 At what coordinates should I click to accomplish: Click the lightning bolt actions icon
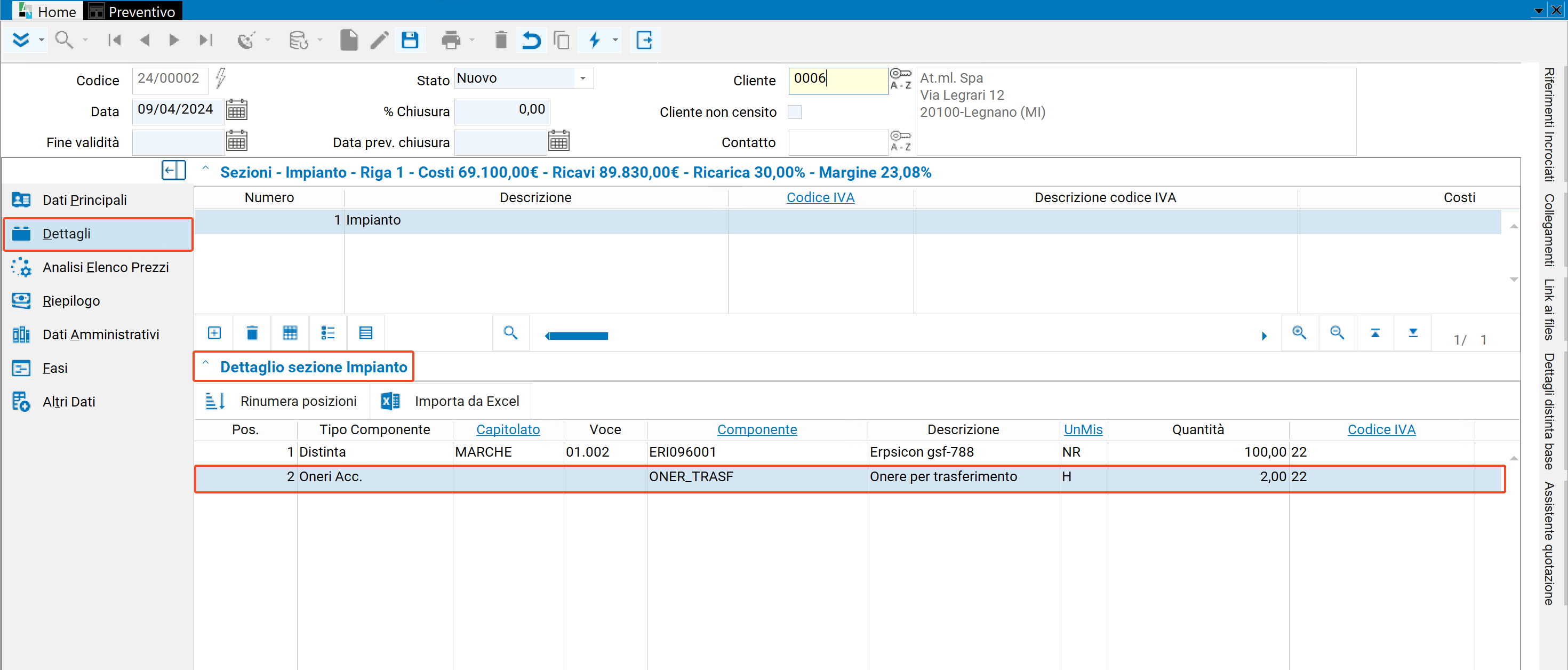point(595,40)
